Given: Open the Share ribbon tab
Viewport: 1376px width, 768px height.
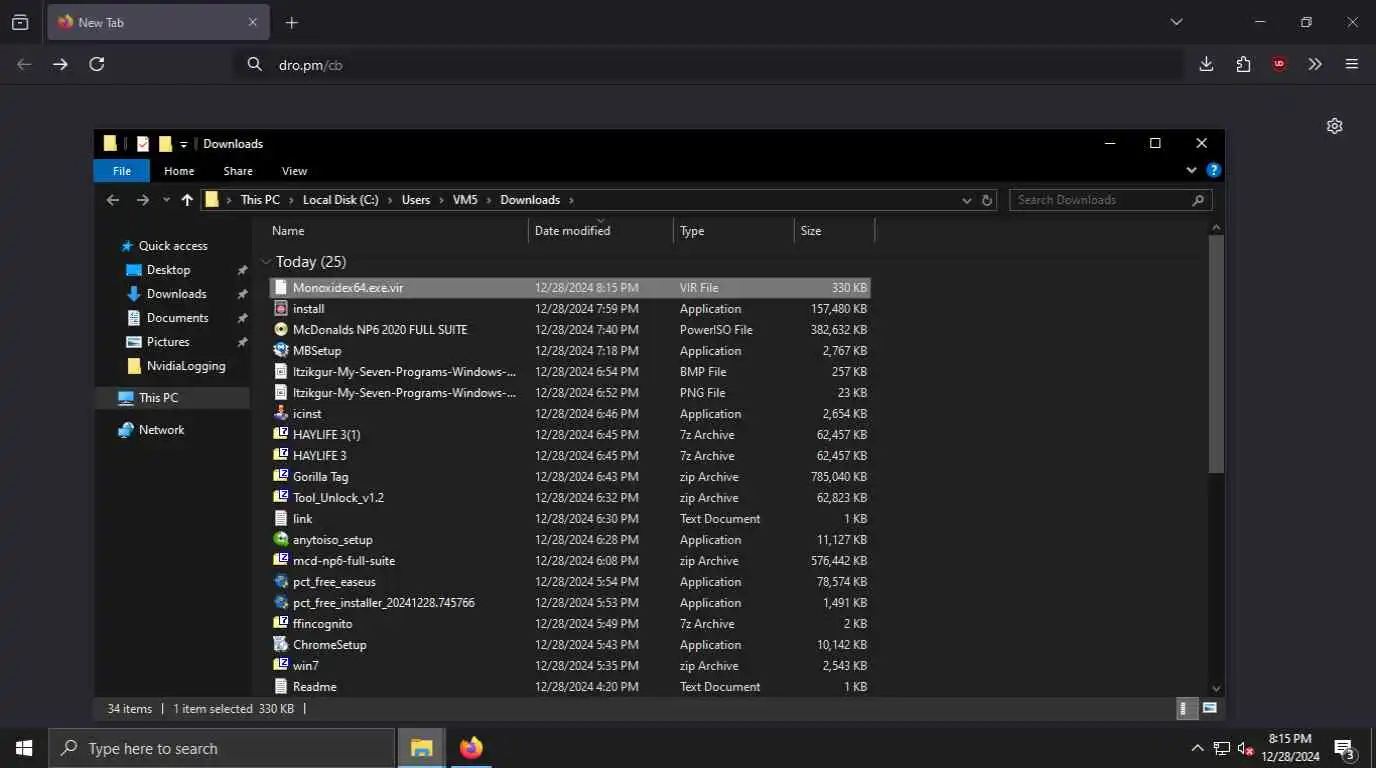Looking at the screenshot, I should [238, 171].
